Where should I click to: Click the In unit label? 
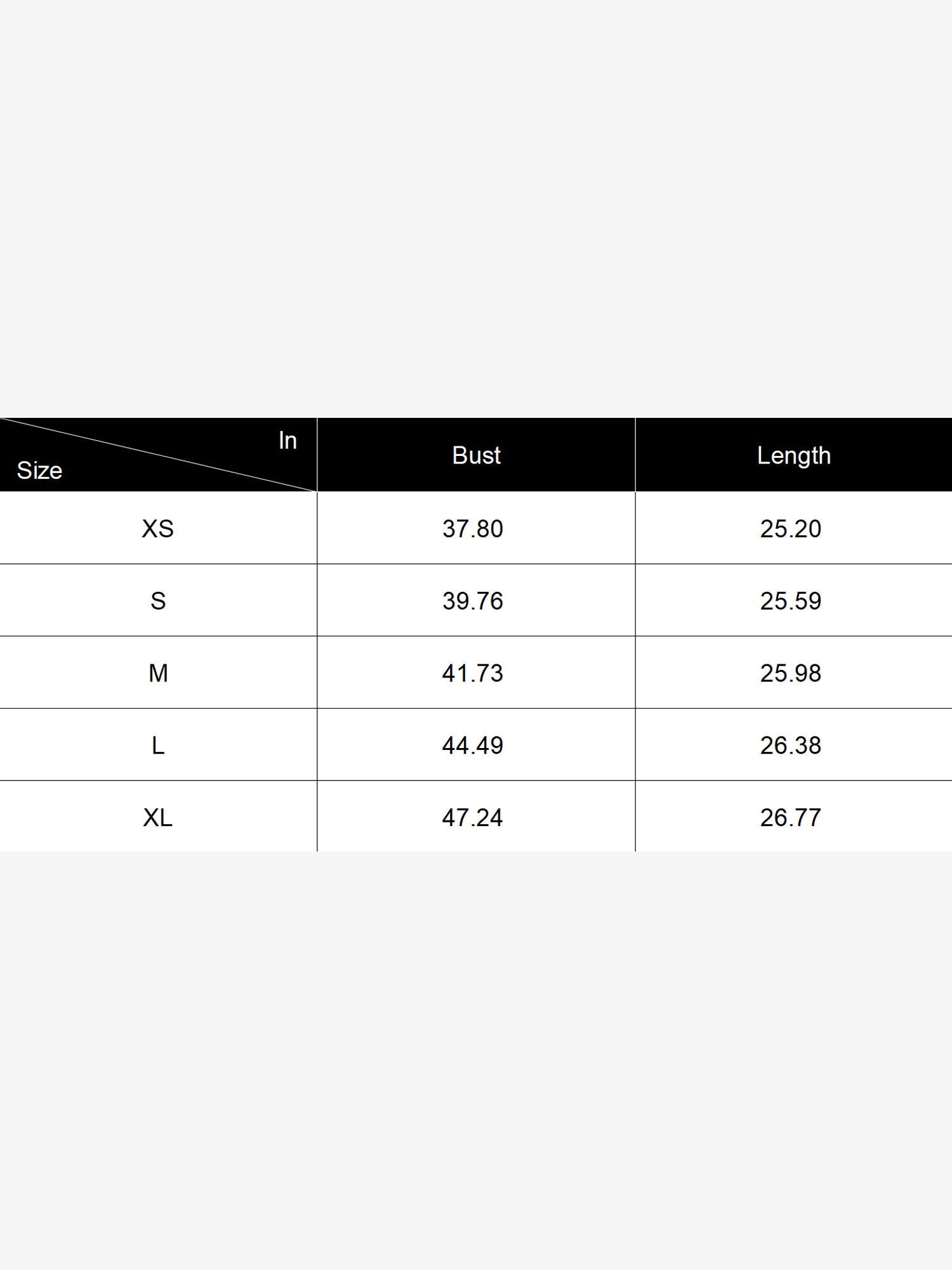pyautogui.click(x=288, y=441)
